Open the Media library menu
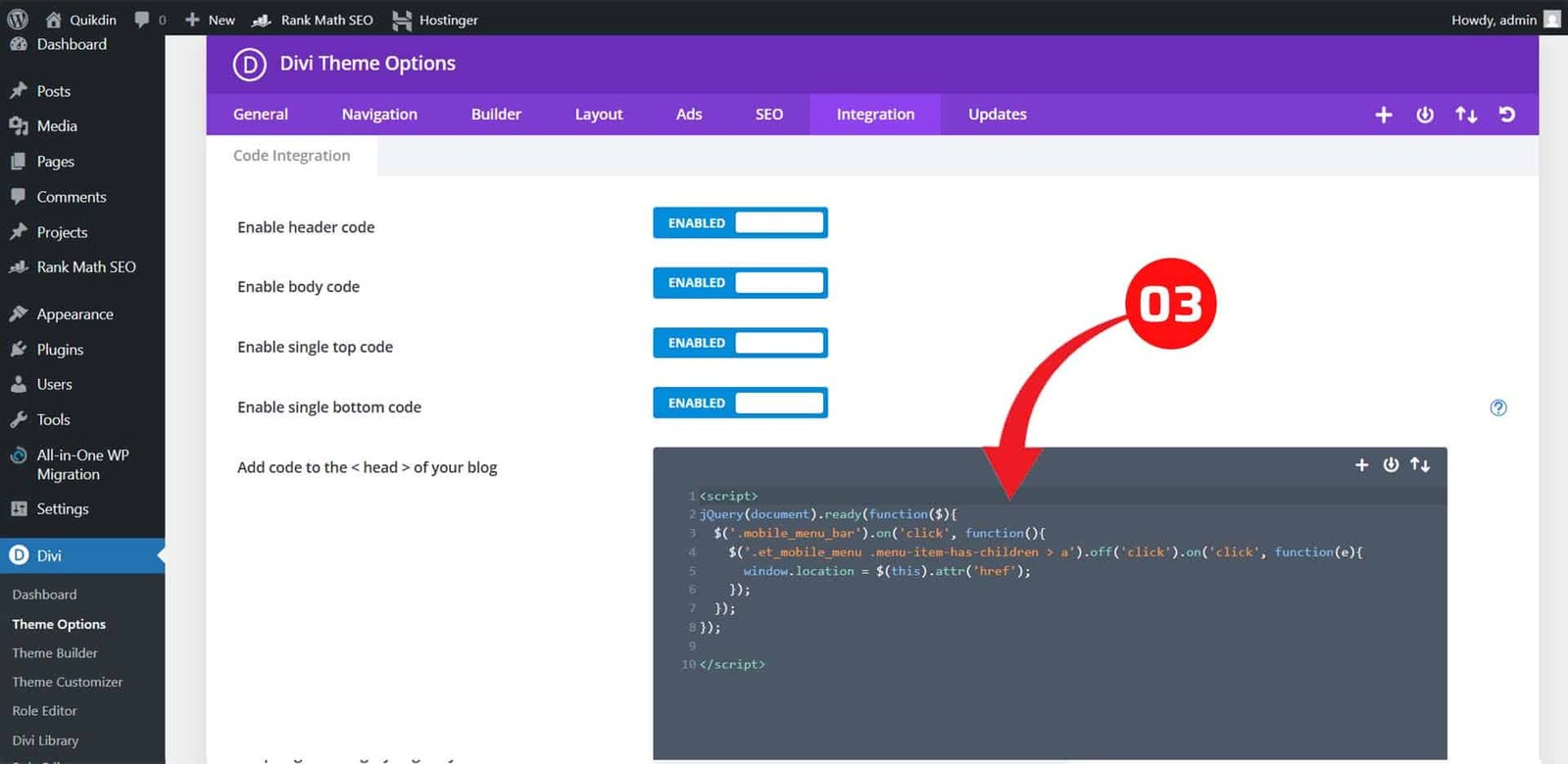The width and height of the screenshot is (1568, 764). (x=57, y=126)
